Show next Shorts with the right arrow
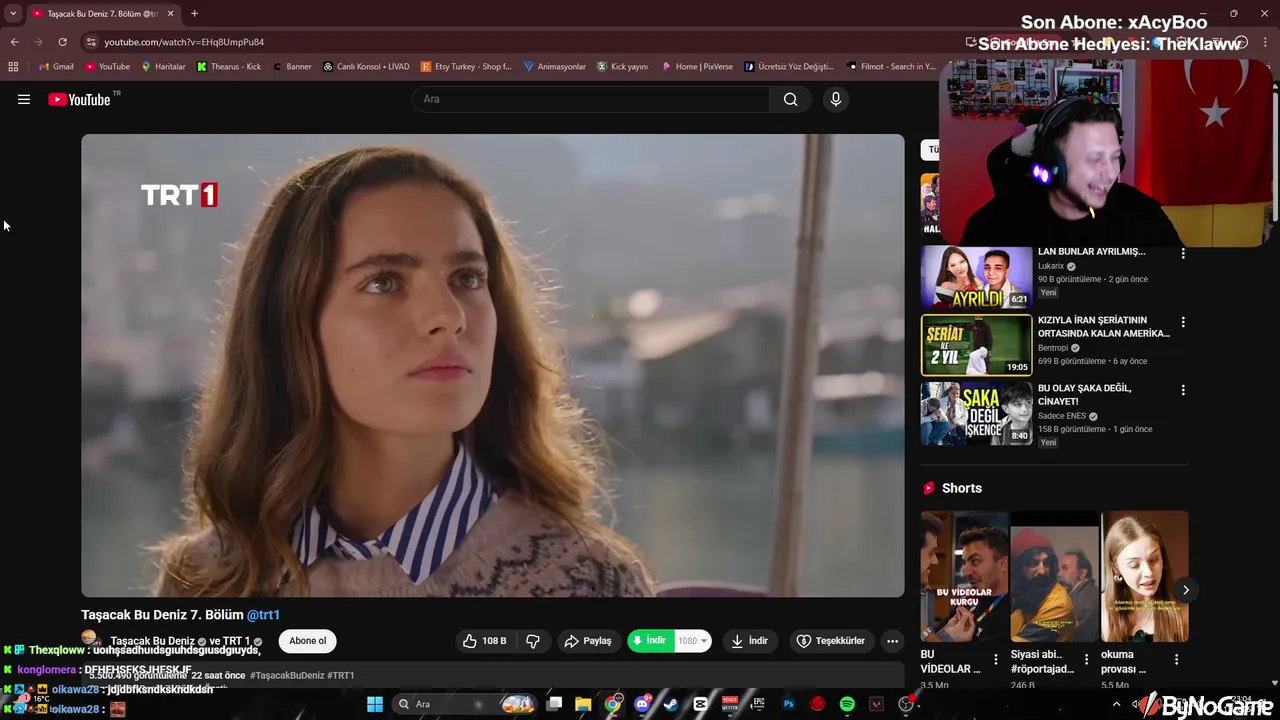Image resolution: width=1280 pixels, height=720 pixels. 1185,590
